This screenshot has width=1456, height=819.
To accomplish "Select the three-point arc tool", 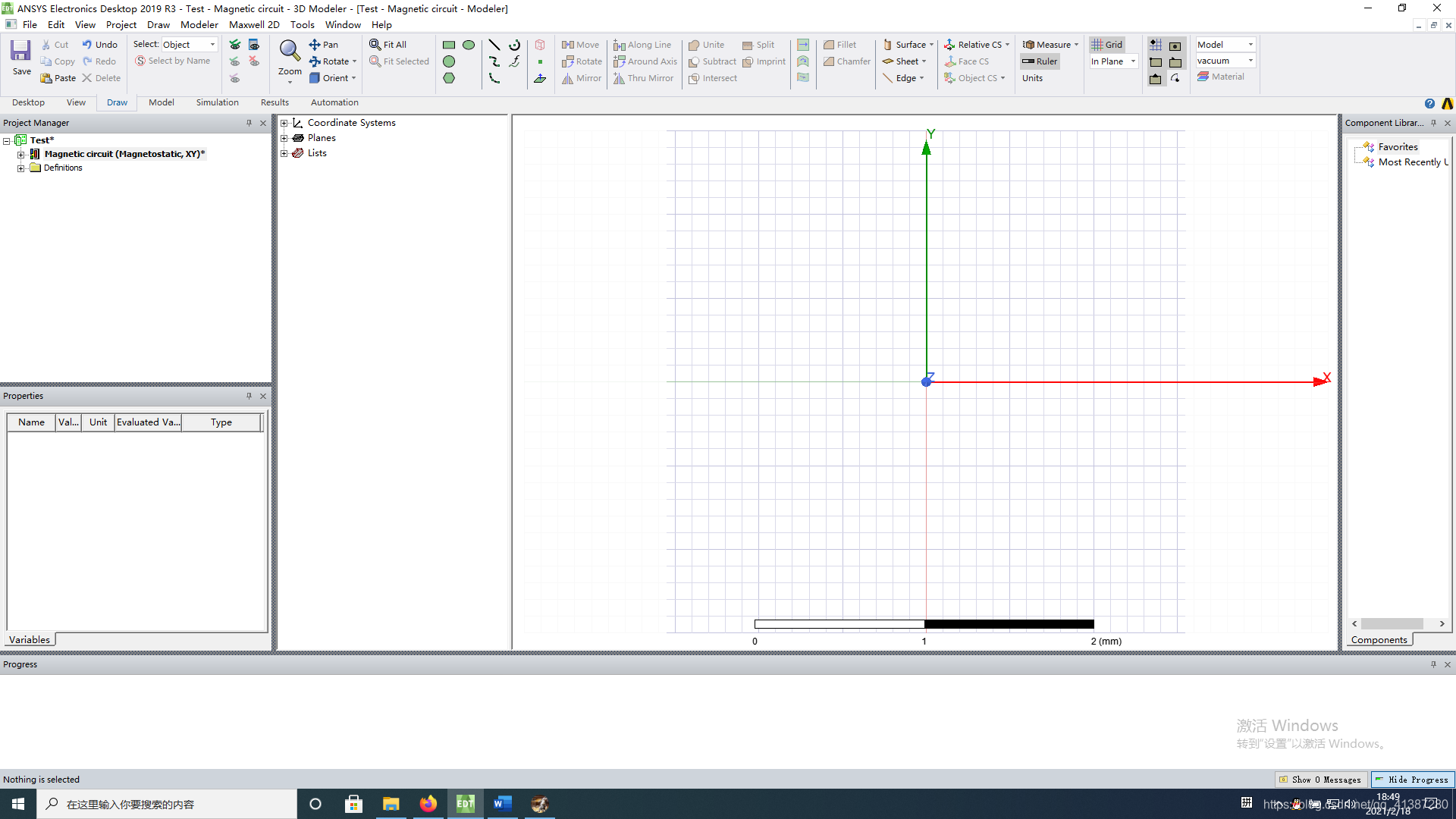I will (x=494, y=78).
